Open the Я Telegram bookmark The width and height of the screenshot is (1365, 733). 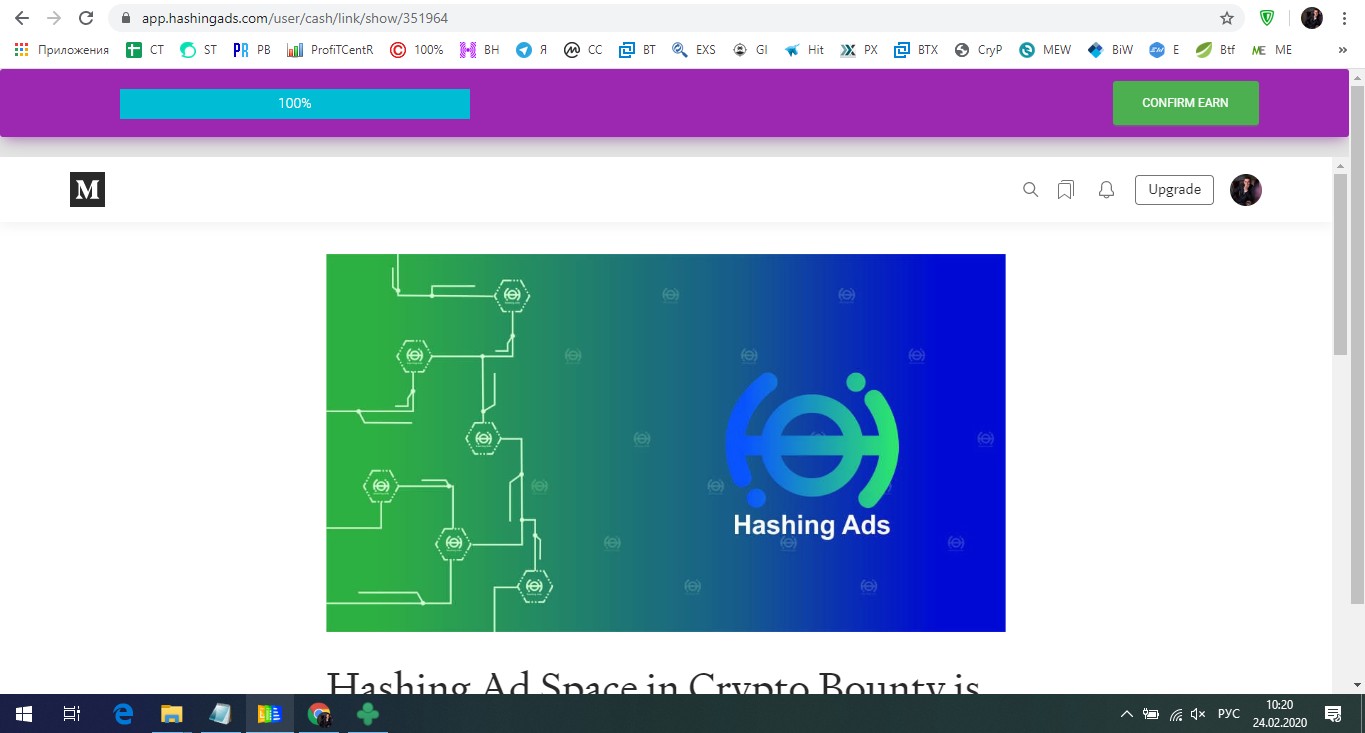(x=532, y=50)
